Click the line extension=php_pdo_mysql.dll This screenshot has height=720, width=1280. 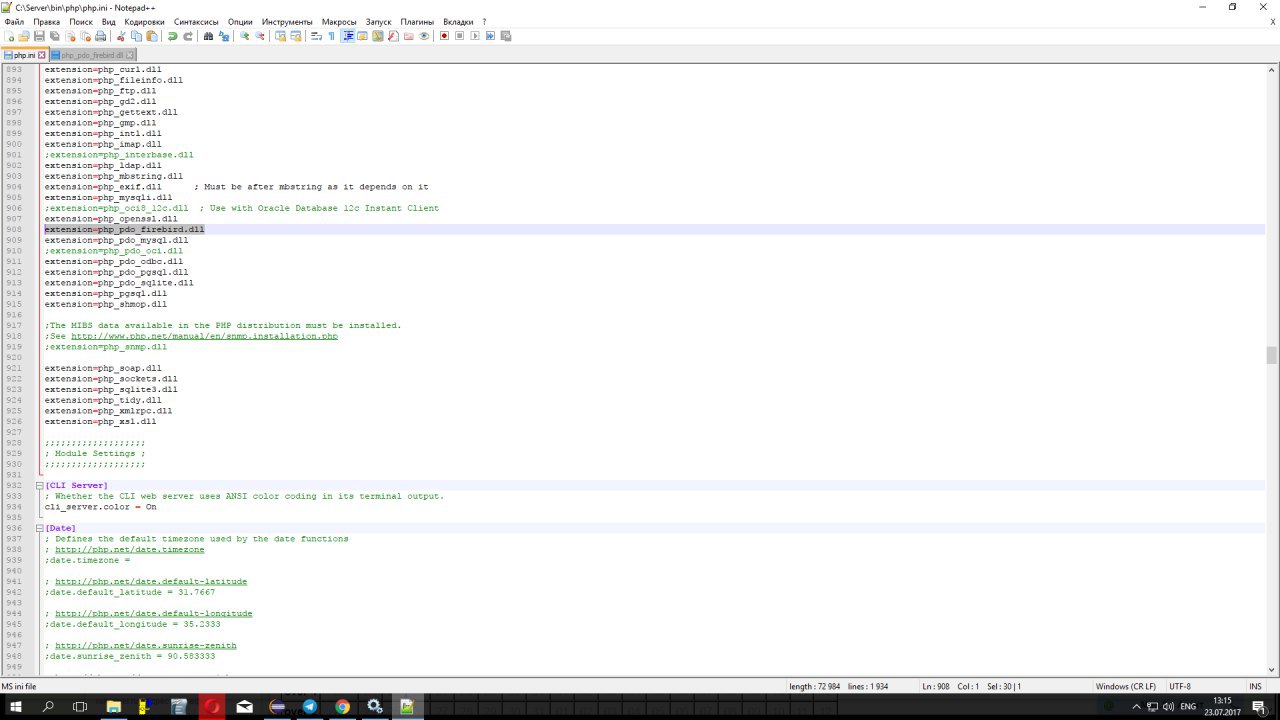coord(116,240)
